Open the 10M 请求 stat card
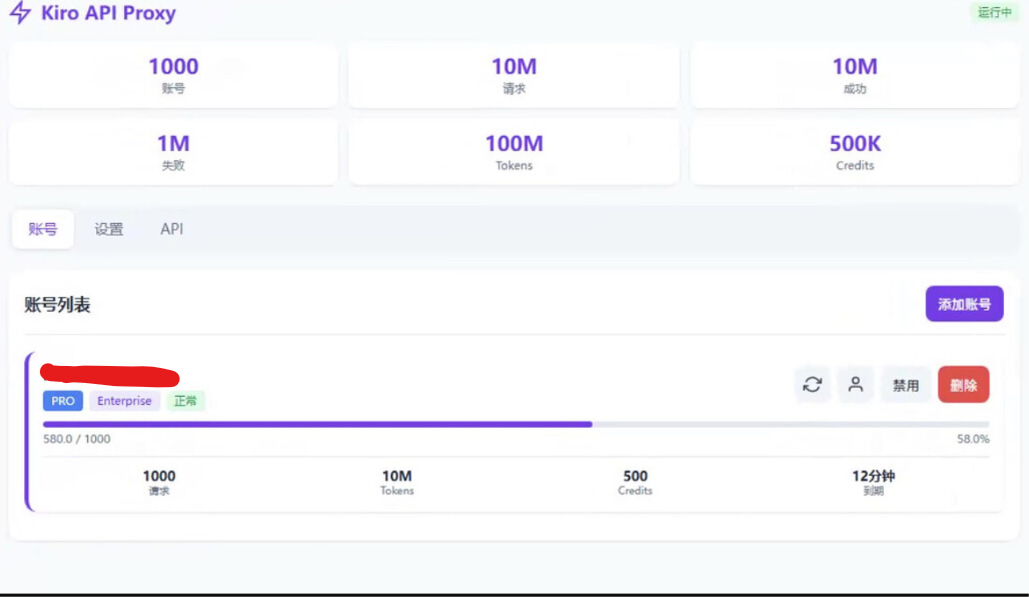This screenshot has height=597, width=1029. pos(514,75)
